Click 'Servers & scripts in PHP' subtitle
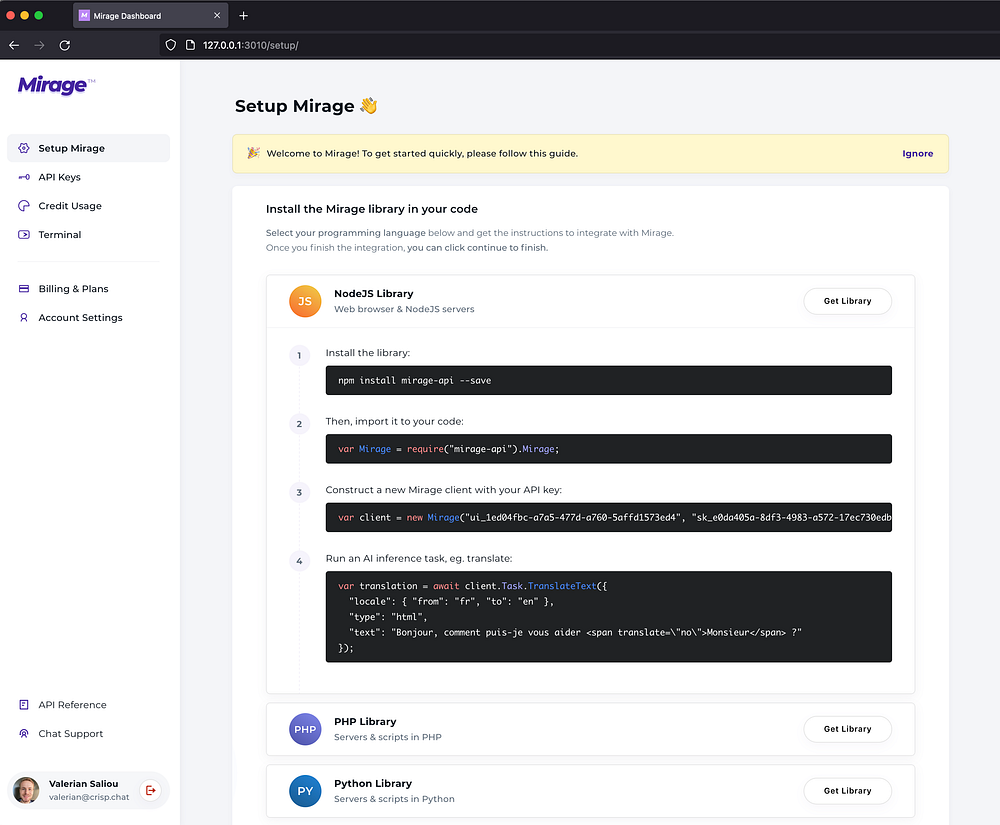The image size is (1000, 825). 388,737
